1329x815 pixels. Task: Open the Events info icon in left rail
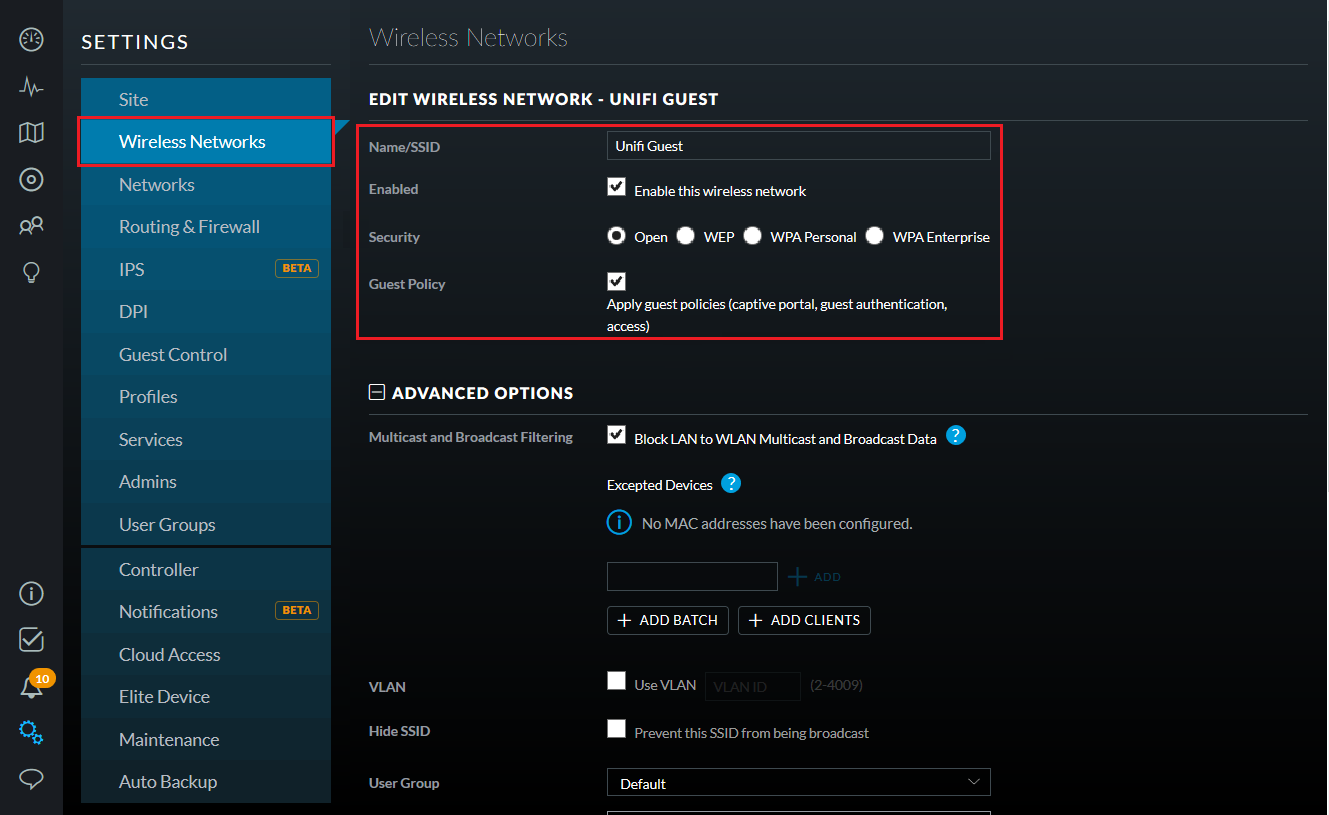point(31,593)
